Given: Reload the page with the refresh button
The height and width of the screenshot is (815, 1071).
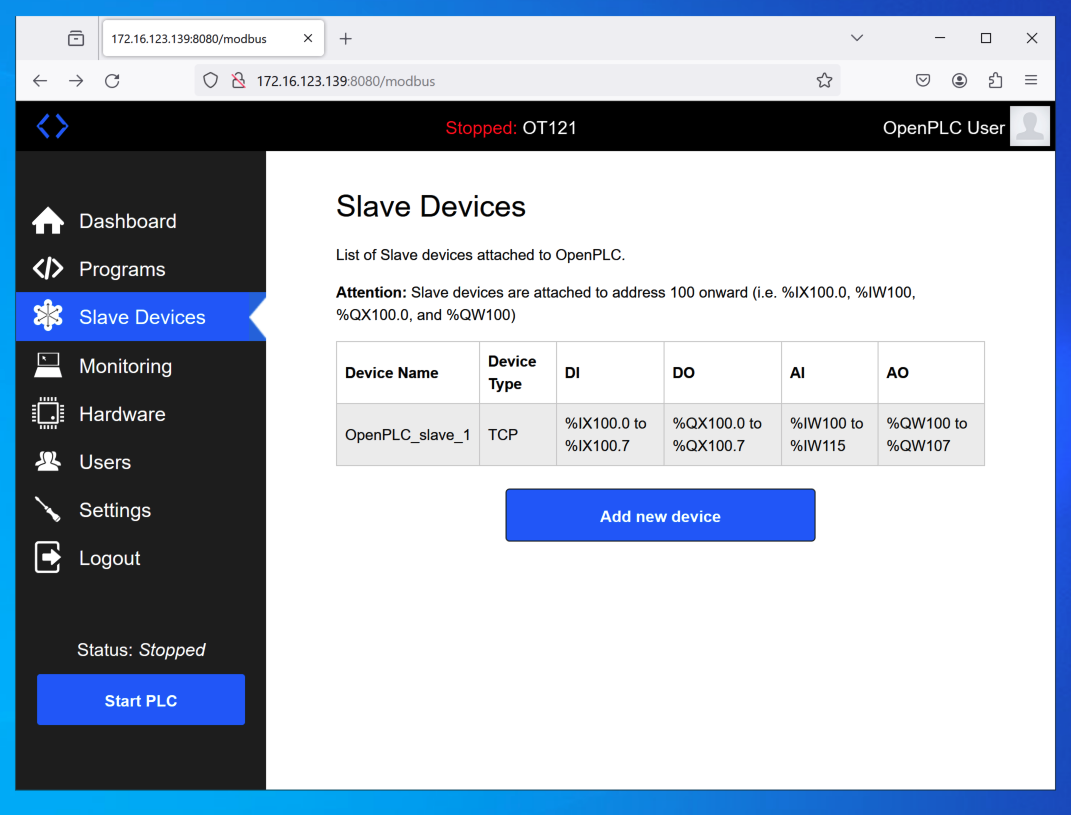Looking at the screenshot, I should (x=112, y=81).
